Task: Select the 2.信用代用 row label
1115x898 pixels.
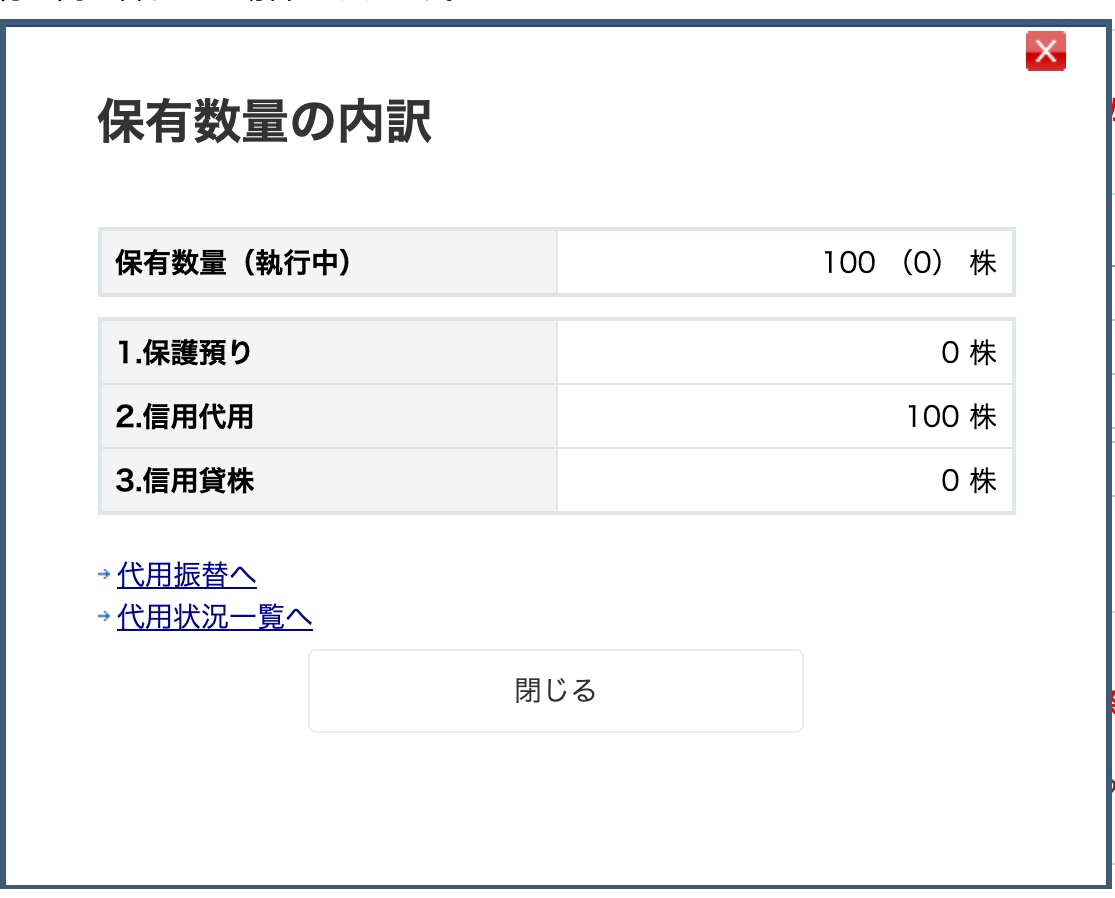Action: pyautogui.click(x=328, y=417)
